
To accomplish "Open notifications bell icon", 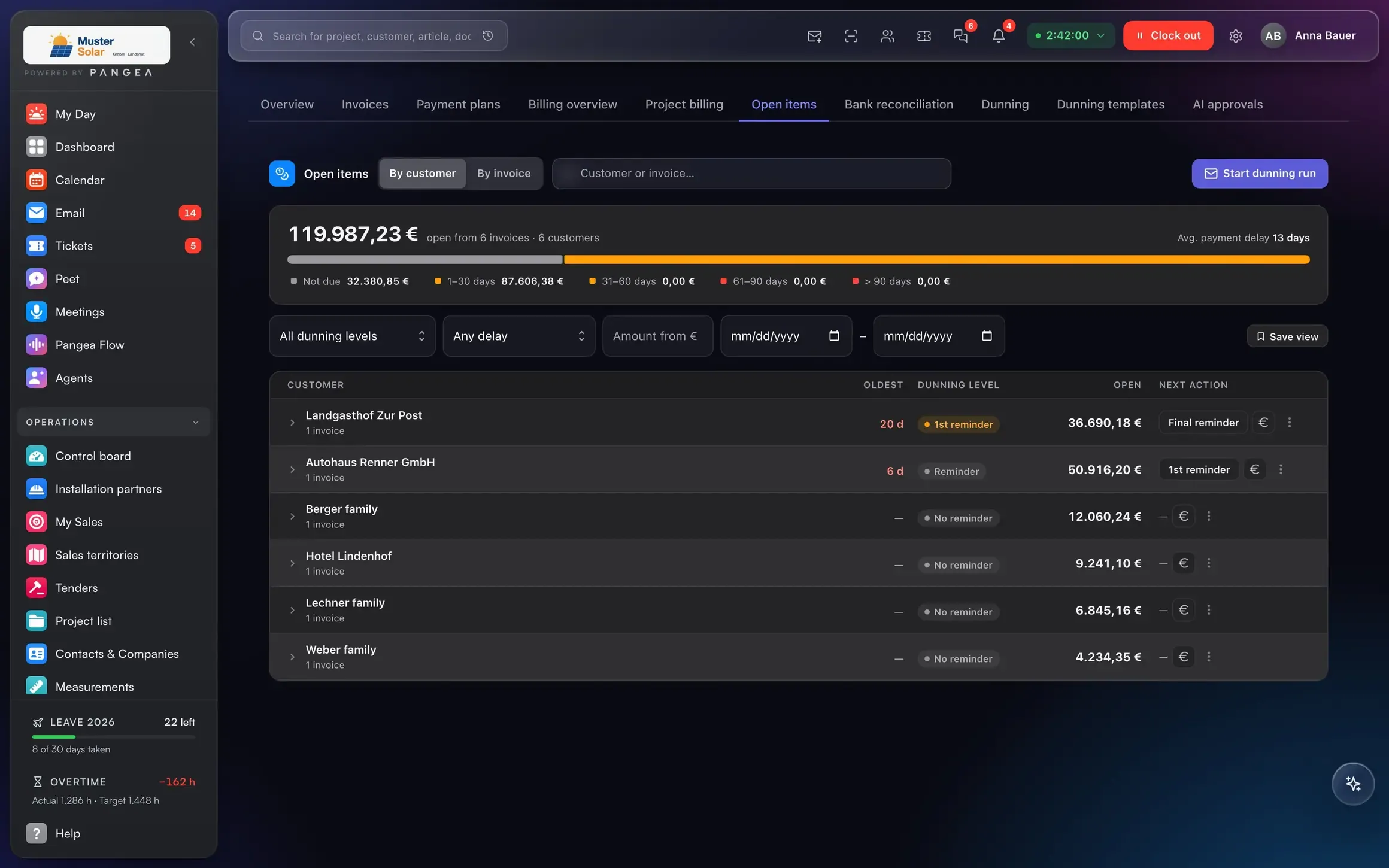I will [x=998, y=36].
